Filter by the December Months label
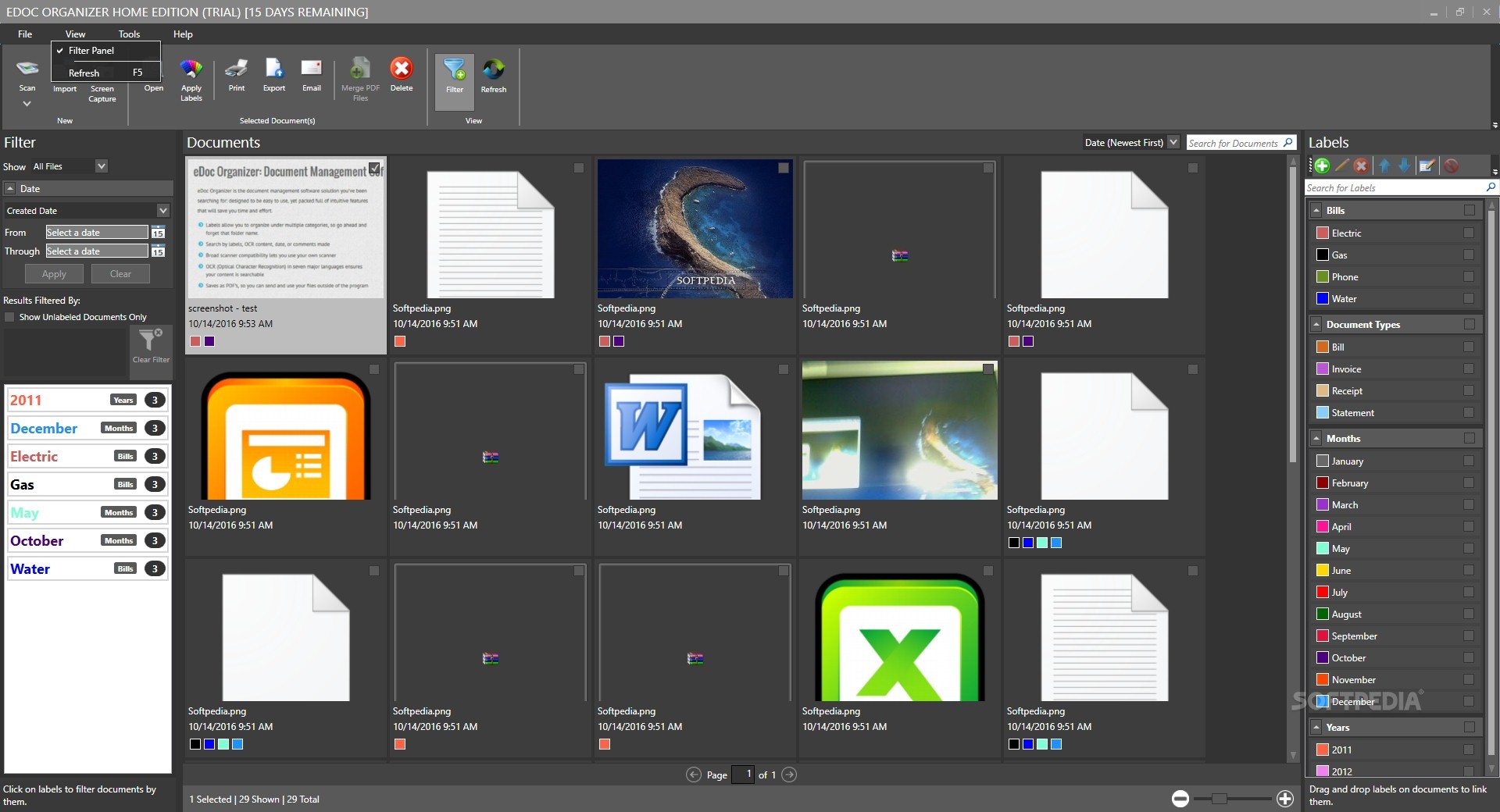Image resolution: width=1500 pixels, height=812 pixels. point(87,428)
